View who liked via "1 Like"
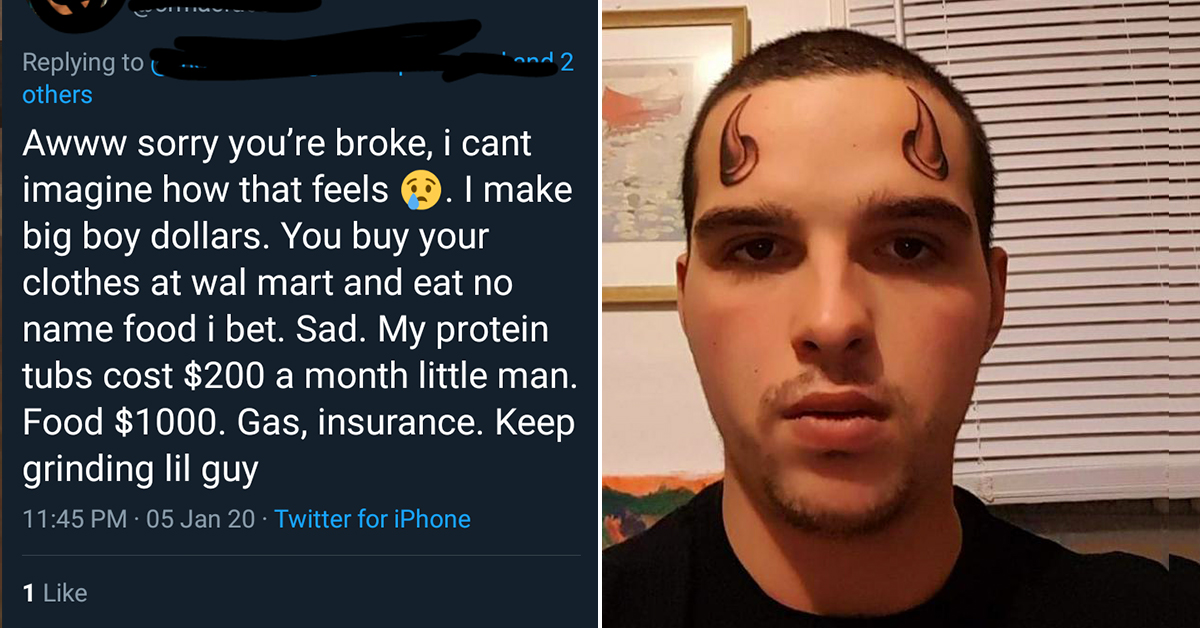 [54, 593]
